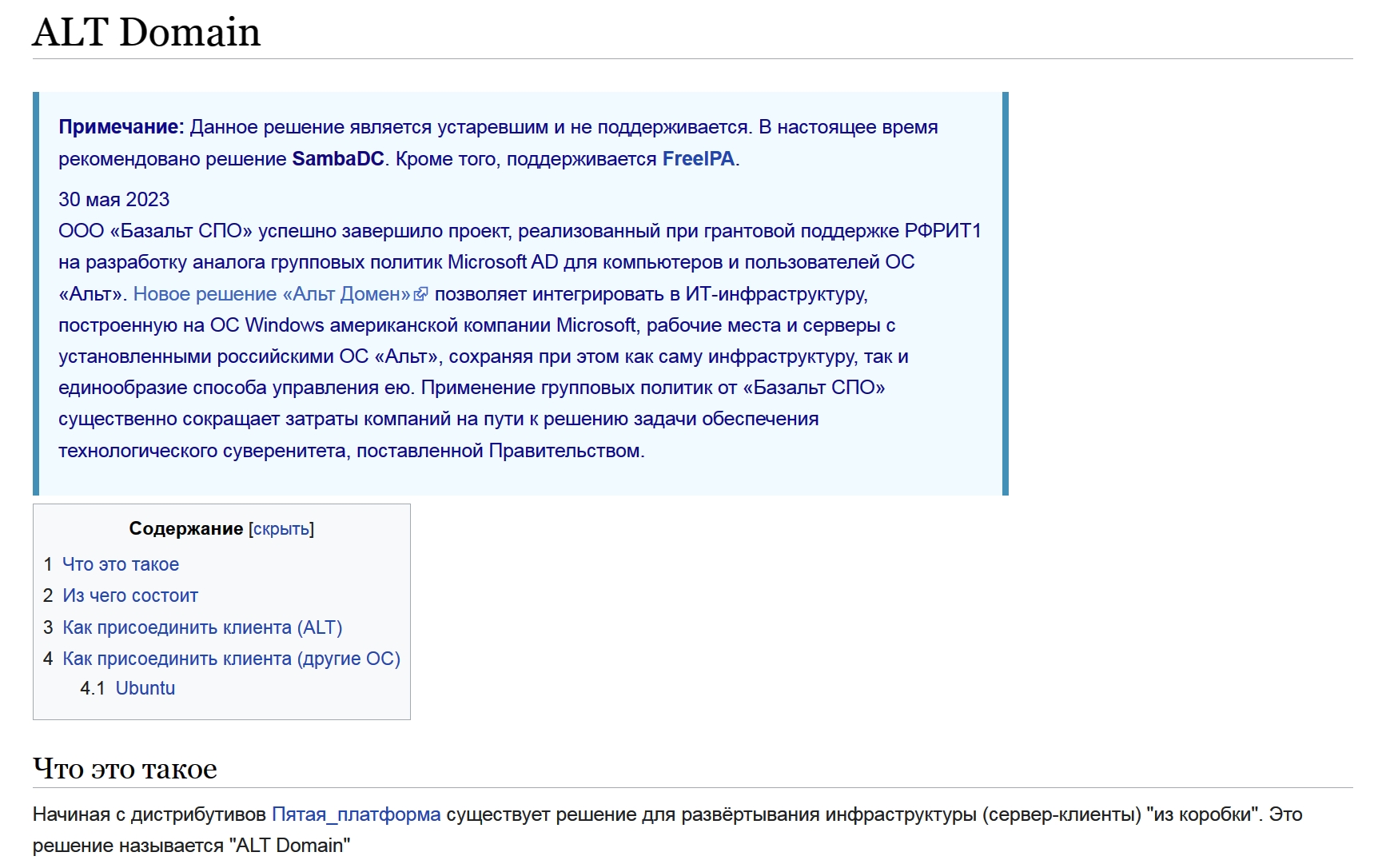
Task: Click the ALT Domain page title
Action: tap(146, 33)
